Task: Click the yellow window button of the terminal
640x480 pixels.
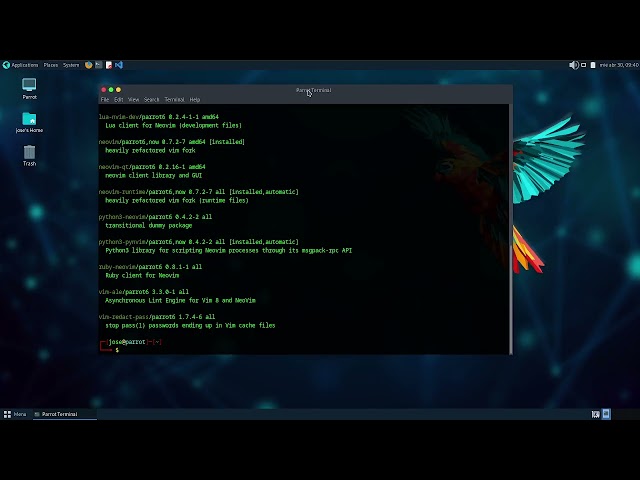Action: coord(118,90)
